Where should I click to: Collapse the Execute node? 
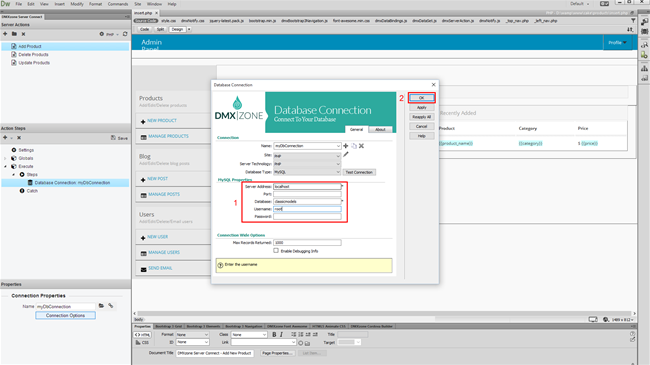pyautogui.click(x=5, y=167)
